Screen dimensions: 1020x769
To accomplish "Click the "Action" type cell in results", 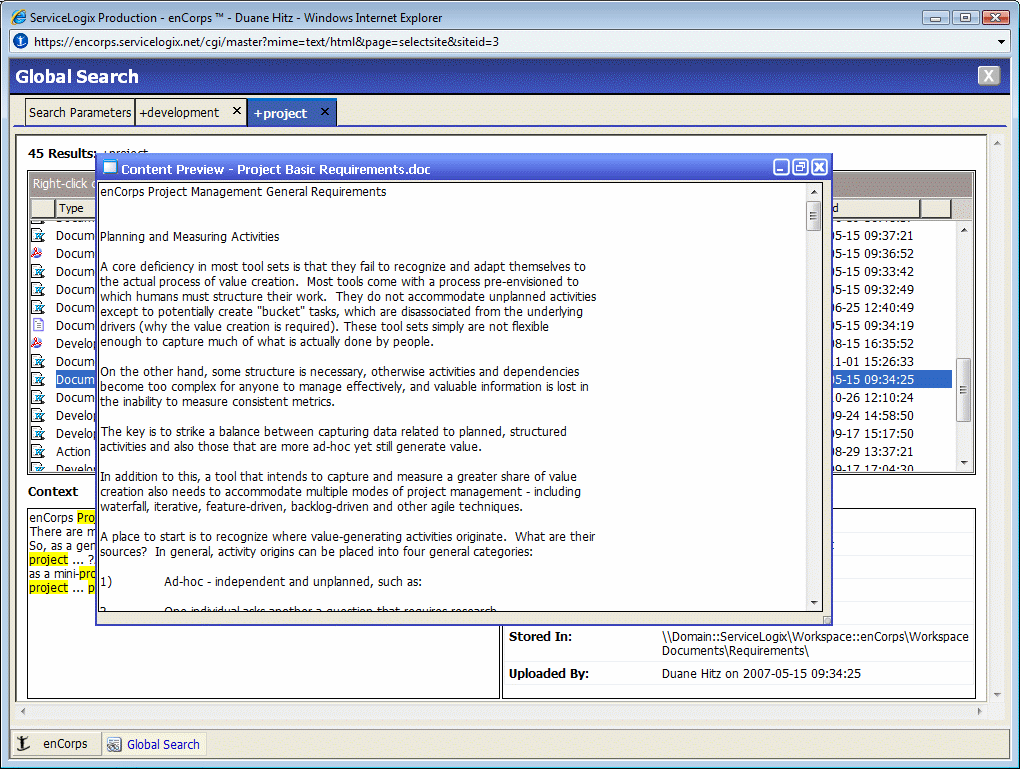I will 73,452.
